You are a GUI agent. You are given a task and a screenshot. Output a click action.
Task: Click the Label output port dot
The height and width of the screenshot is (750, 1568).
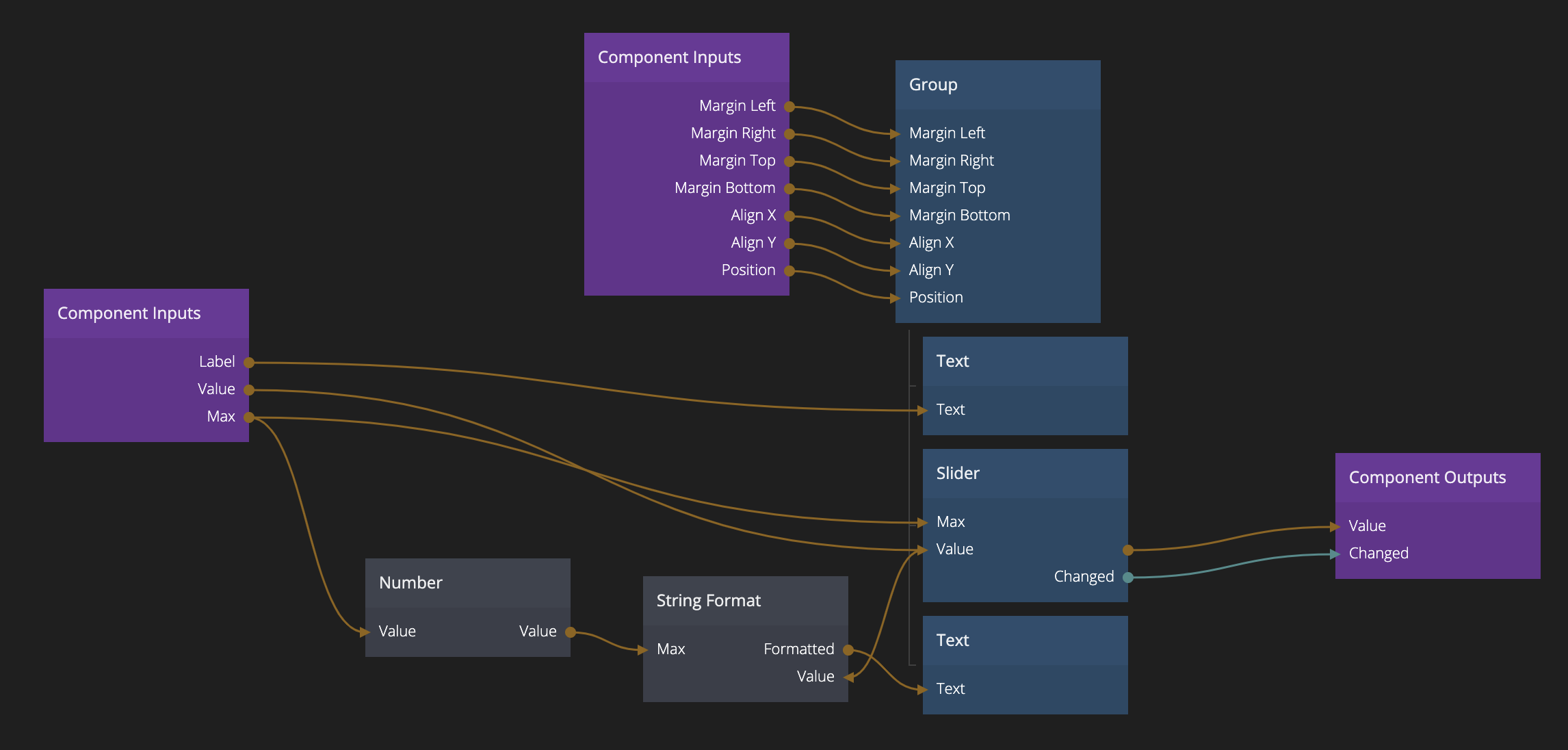tap(249, 363)
